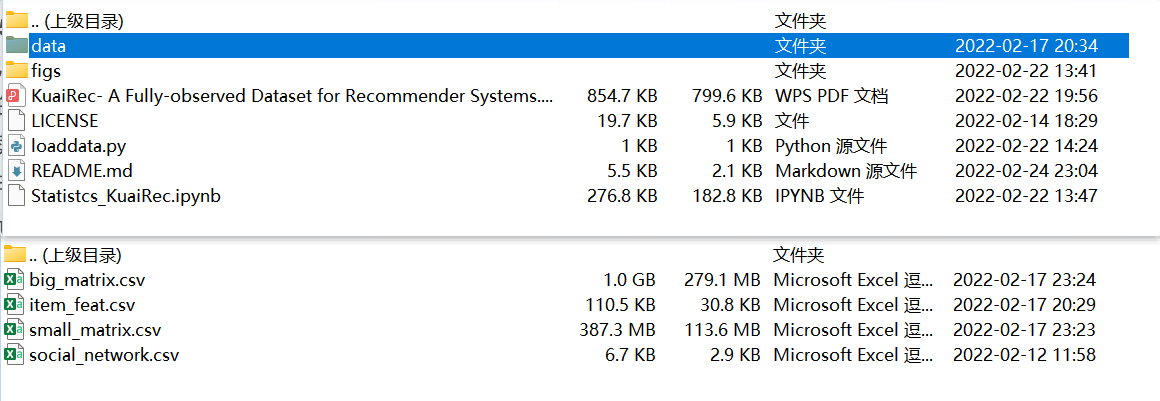The width and height of the screenshot is (1160, 401).
Task: Click the small_matrix.csv Excel icon
Action: [x=14, y=330]
